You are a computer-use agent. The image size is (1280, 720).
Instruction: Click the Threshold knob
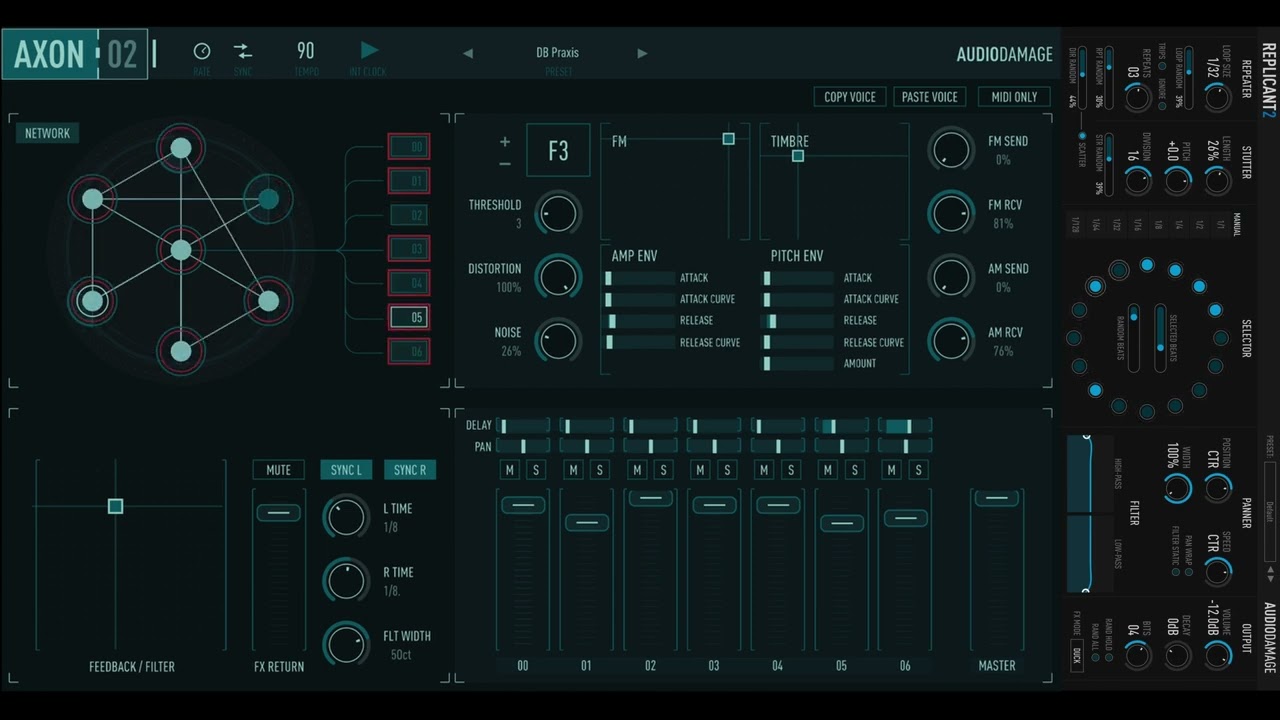click(558, 213)
